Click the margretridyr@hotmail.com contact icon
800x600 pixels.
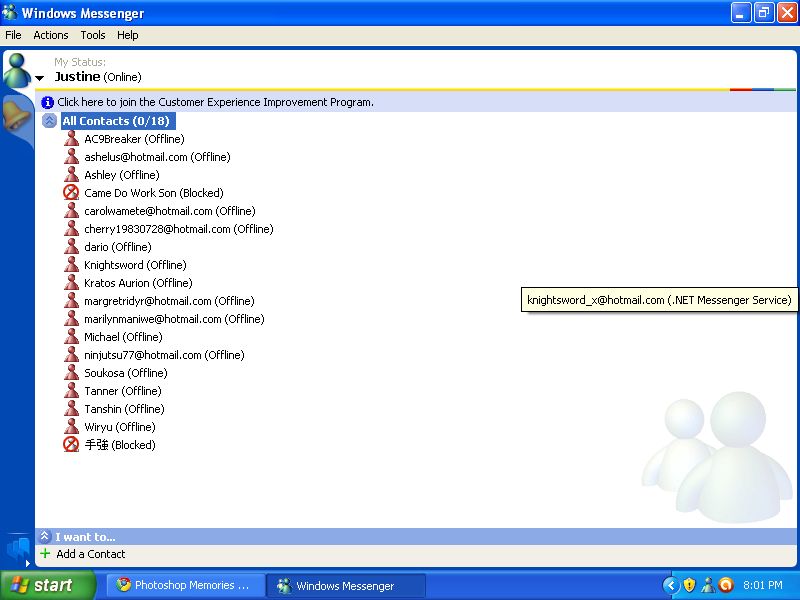tap(71, 301)
